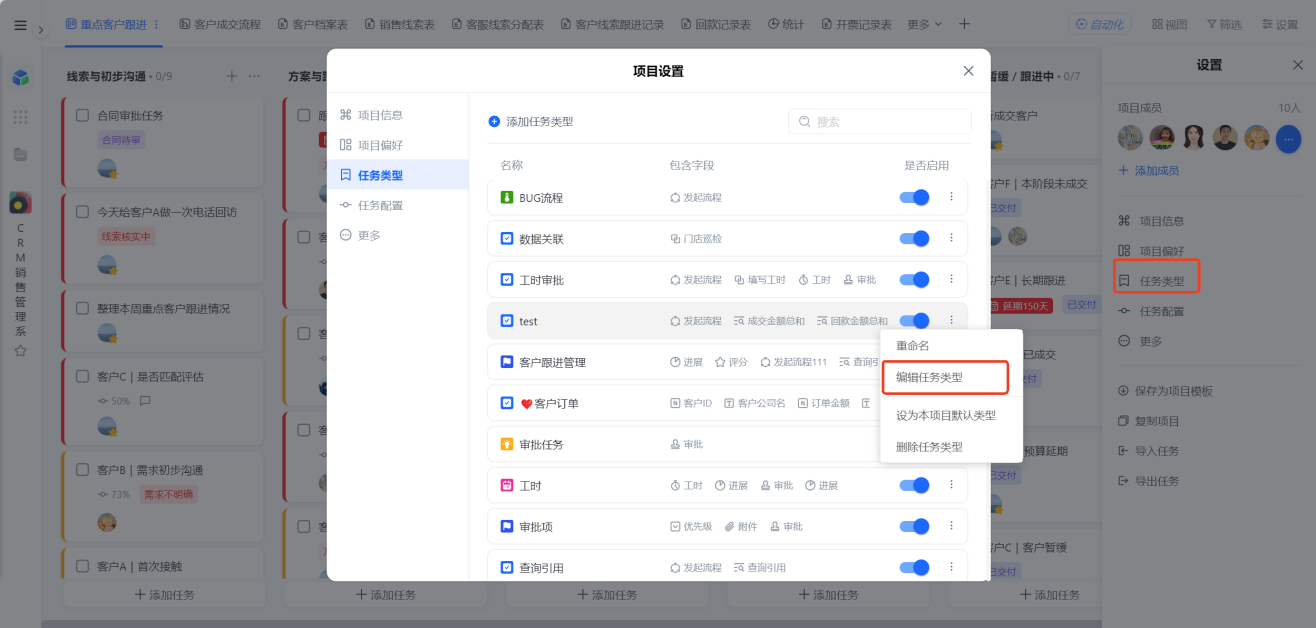1316x628 pixels.
Task: Star the CRM project in sidebar
Action: pos(20,351)
